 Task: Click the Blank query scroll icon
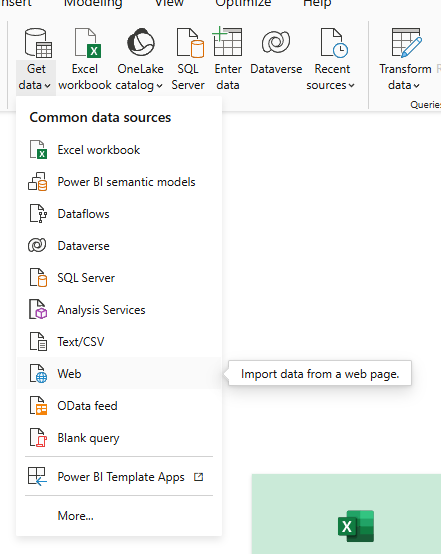tap(38, 438)
